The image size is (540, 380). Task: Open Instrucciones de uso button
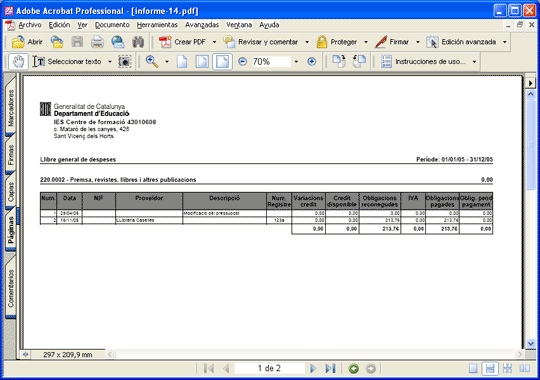coord(423,62)
